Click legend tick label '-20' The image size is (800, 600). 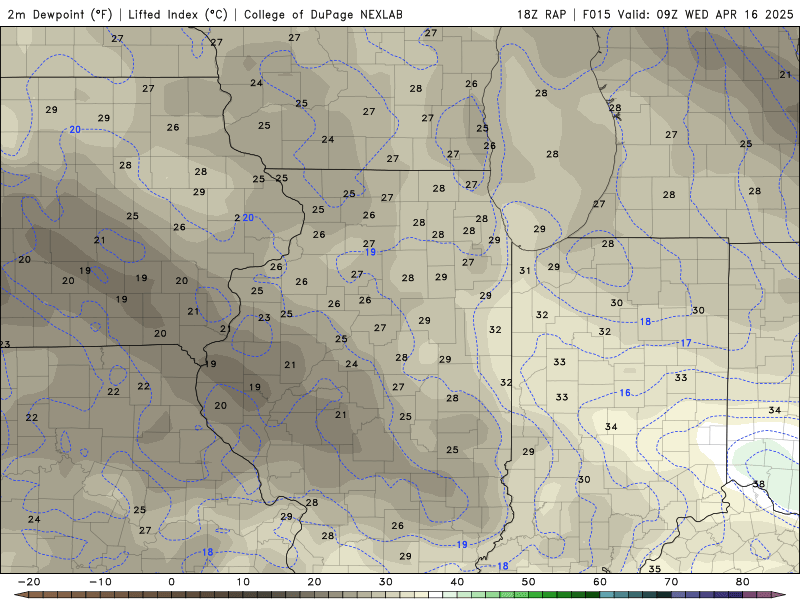pyautogui.click(x=29, y=582)
